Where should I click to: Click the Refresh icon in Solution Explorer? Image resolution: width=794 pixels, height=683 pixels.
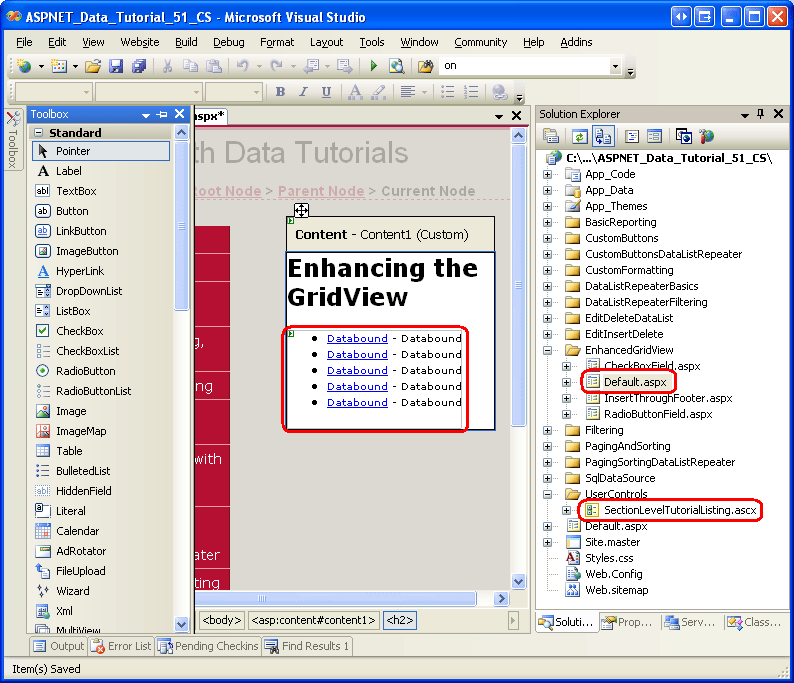pos(580,137)
